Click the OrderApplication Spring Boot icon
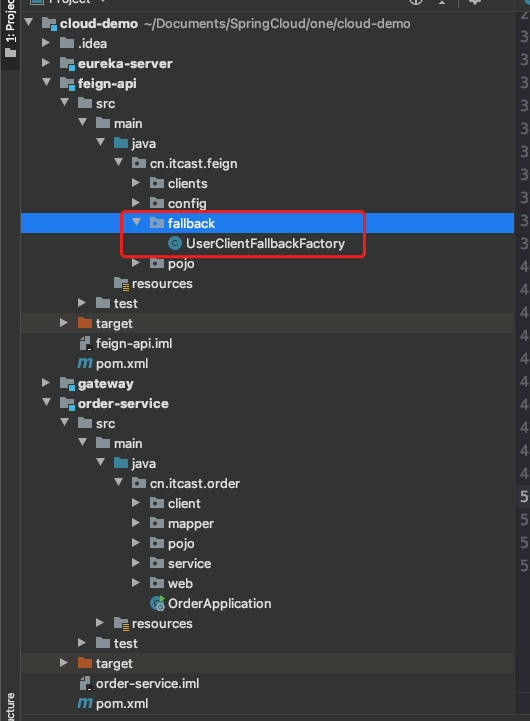The image size is (530, 721). pos(157,603)
